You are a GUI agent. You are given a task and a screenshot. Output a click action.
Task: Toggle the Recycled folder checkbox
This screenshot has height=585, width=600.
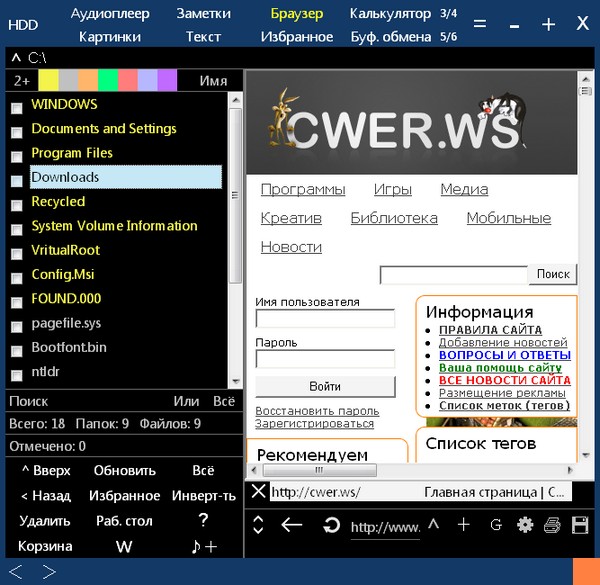16,205
